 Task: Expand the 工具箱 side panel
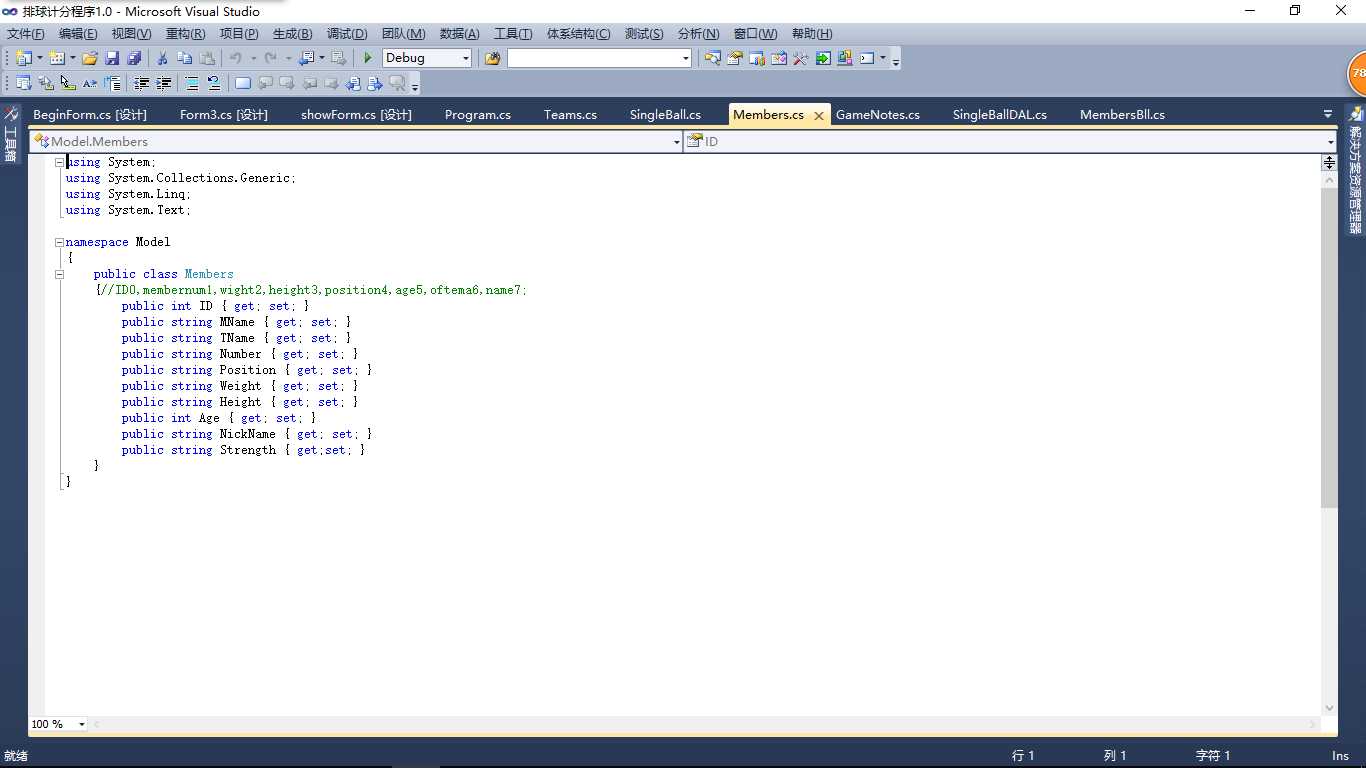11,134
